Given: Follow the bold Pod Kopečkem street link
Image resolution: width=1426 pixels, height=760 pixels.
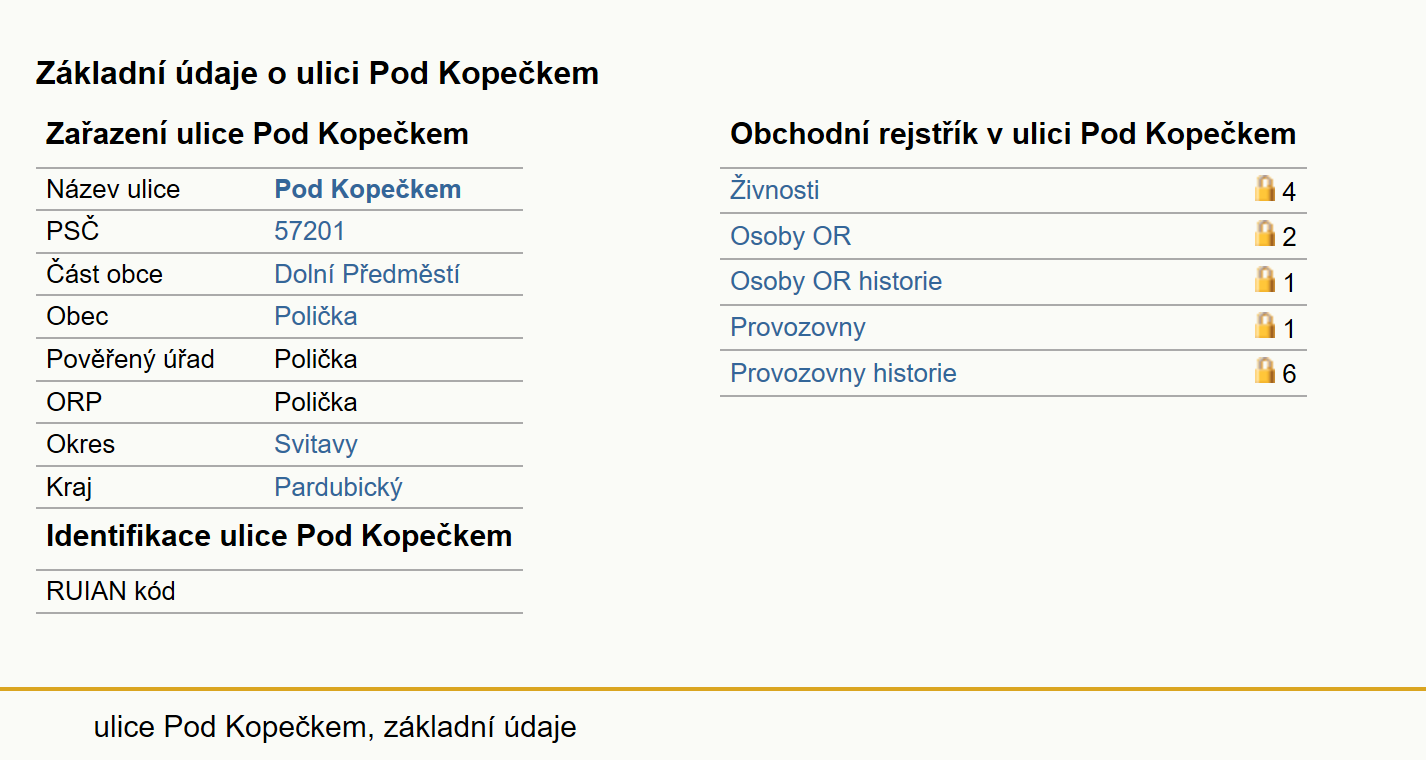Looking at the screenshot, I should (x=368, y=189).
